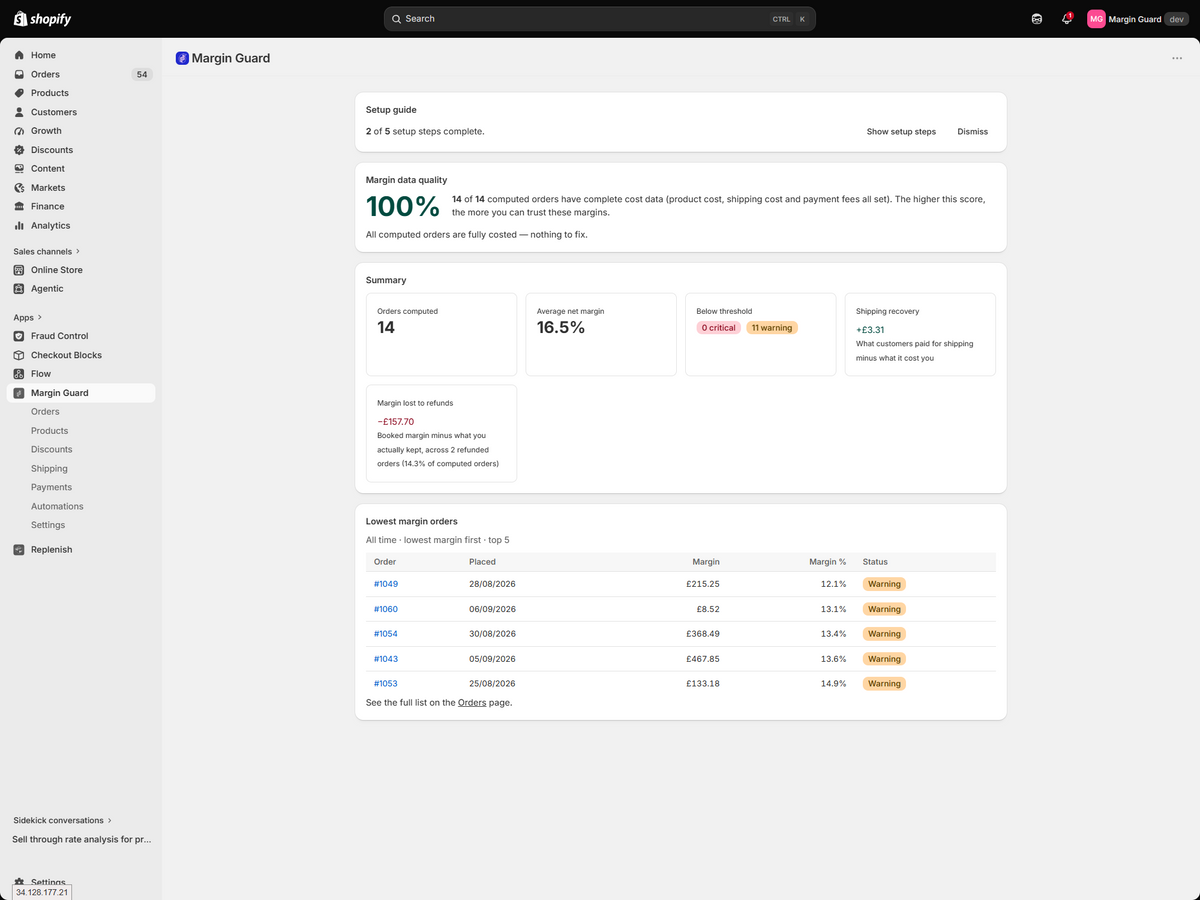Click the Markets globe icon
Screen dimensions: 1200x900
pyautogui.click(x=19, y=188)
